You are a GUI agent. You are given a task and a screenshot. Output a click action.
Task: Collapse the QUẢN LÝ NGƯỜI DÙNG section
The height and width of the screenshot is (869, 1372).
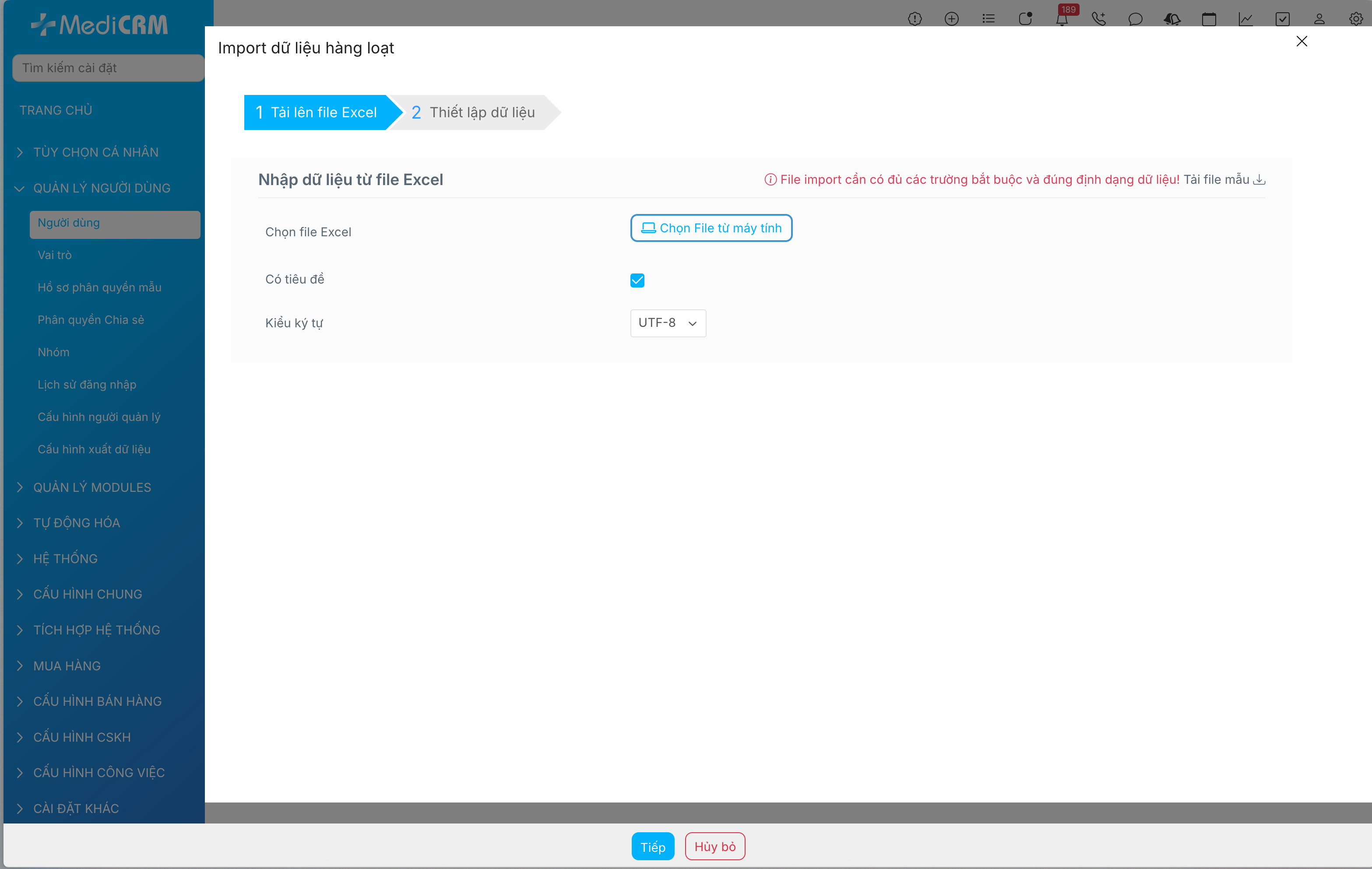(102, 188)
